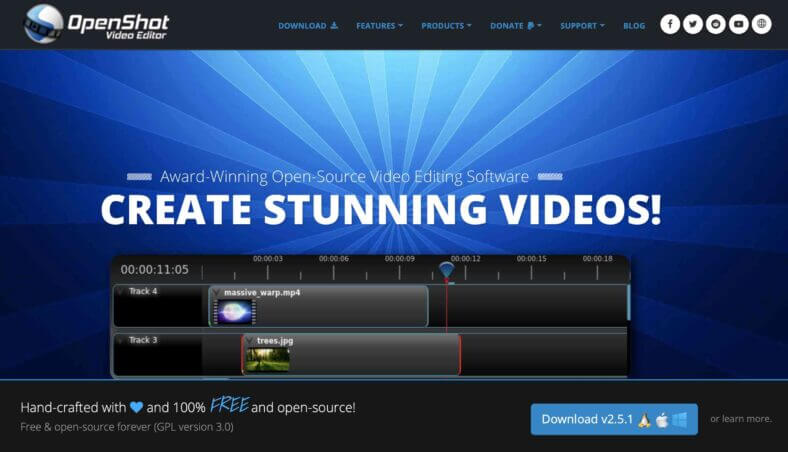Screen dimensions: 788x452
Task: Click the Track 3 label
Action: (x=143, y=340)
